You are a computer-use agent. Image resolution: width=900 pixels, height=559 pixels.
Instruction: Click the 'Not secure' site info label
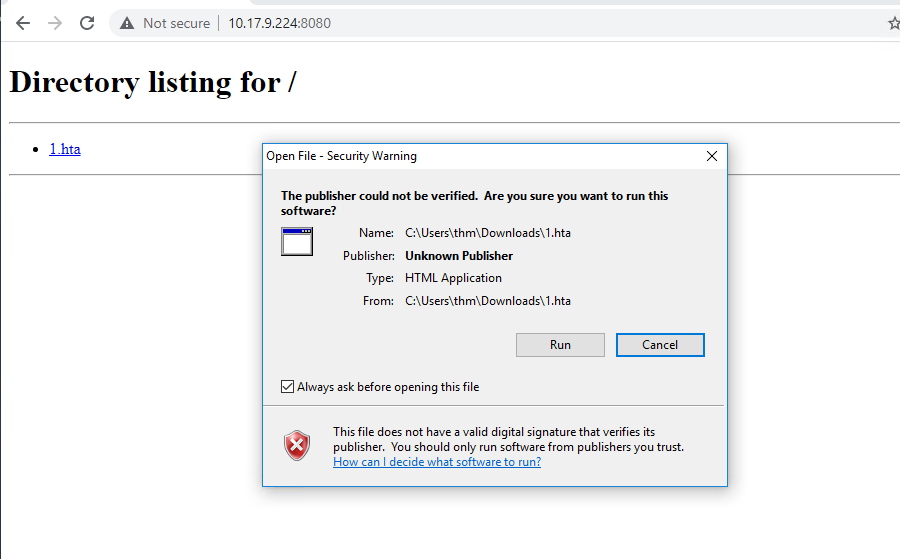(x=176, y=23)
